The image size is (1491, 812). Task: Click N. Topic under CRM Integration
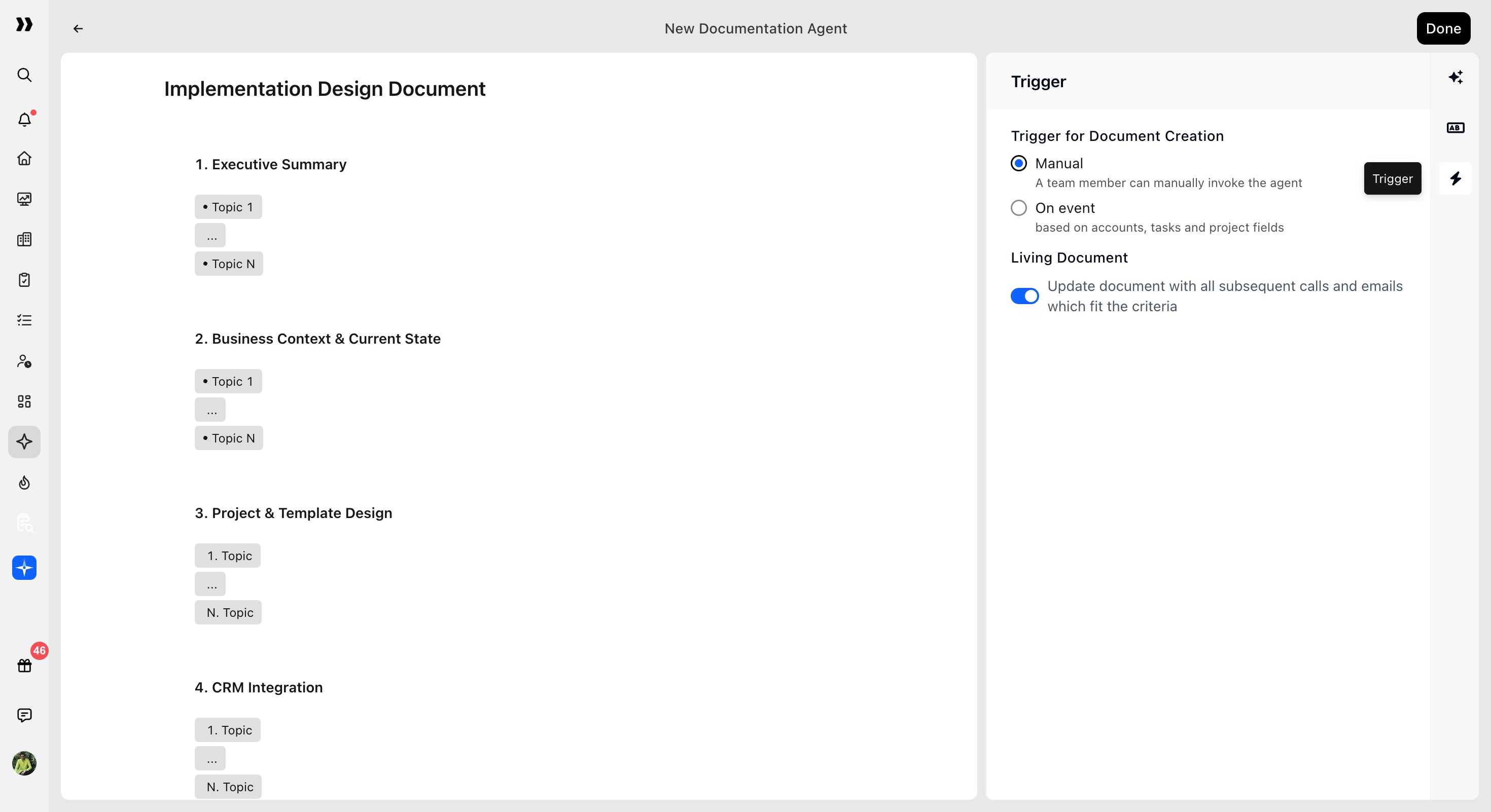coord(228,787)
